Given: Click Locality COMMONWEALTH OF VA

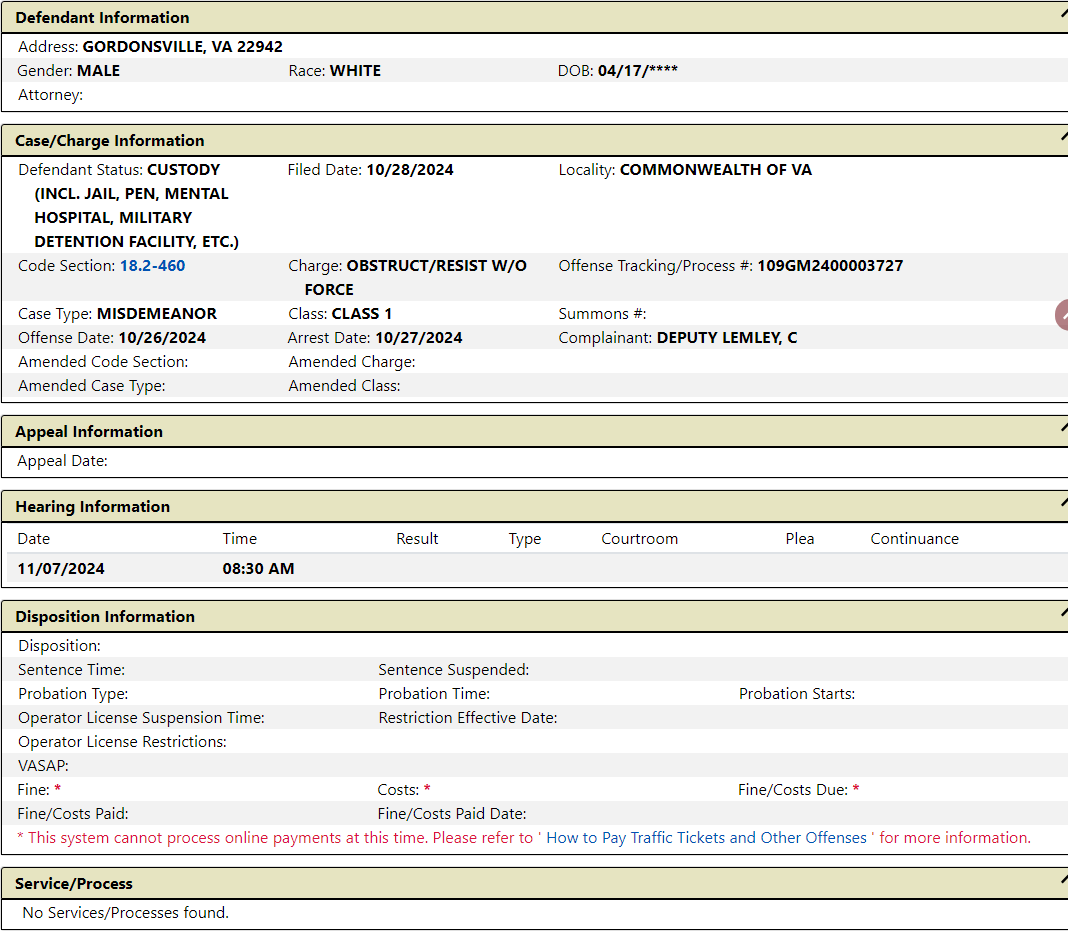Looking at the screenshot, I should (x=716, y=170).
